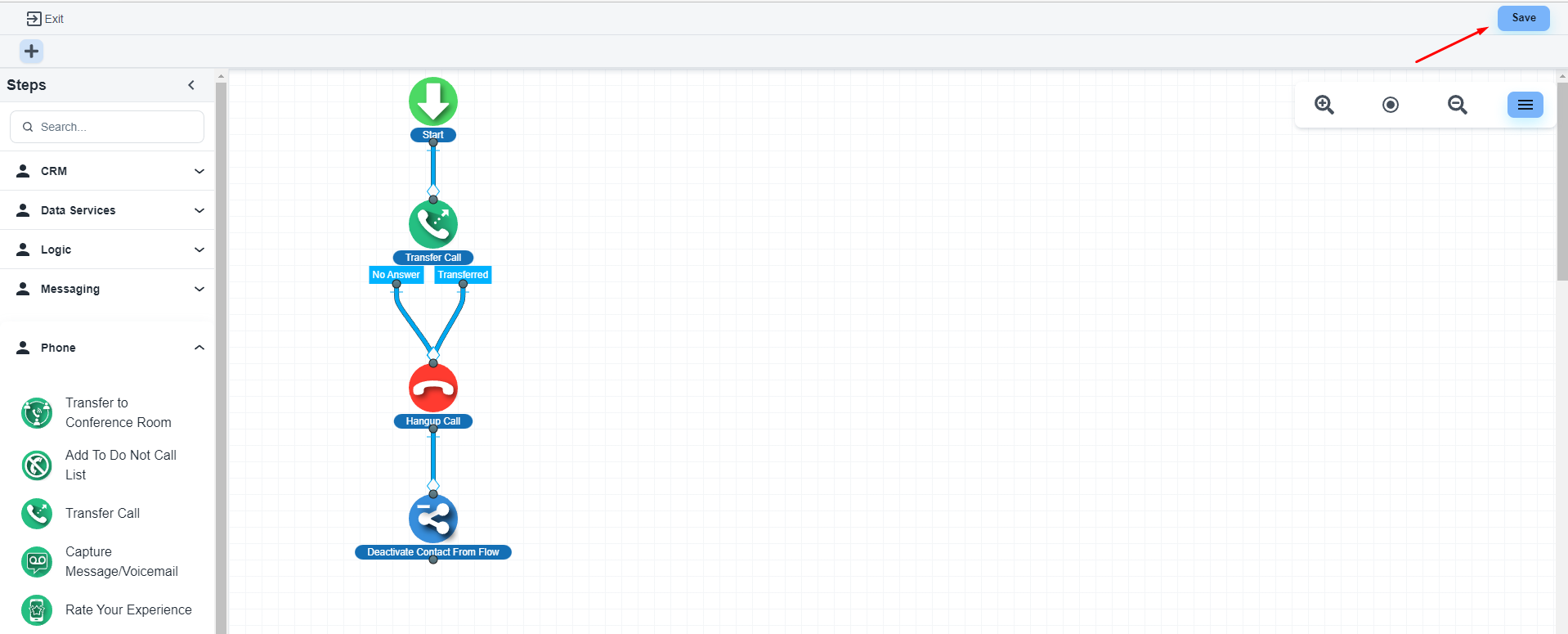Toggle the blue canvas menu button

tap(1525, 105)
